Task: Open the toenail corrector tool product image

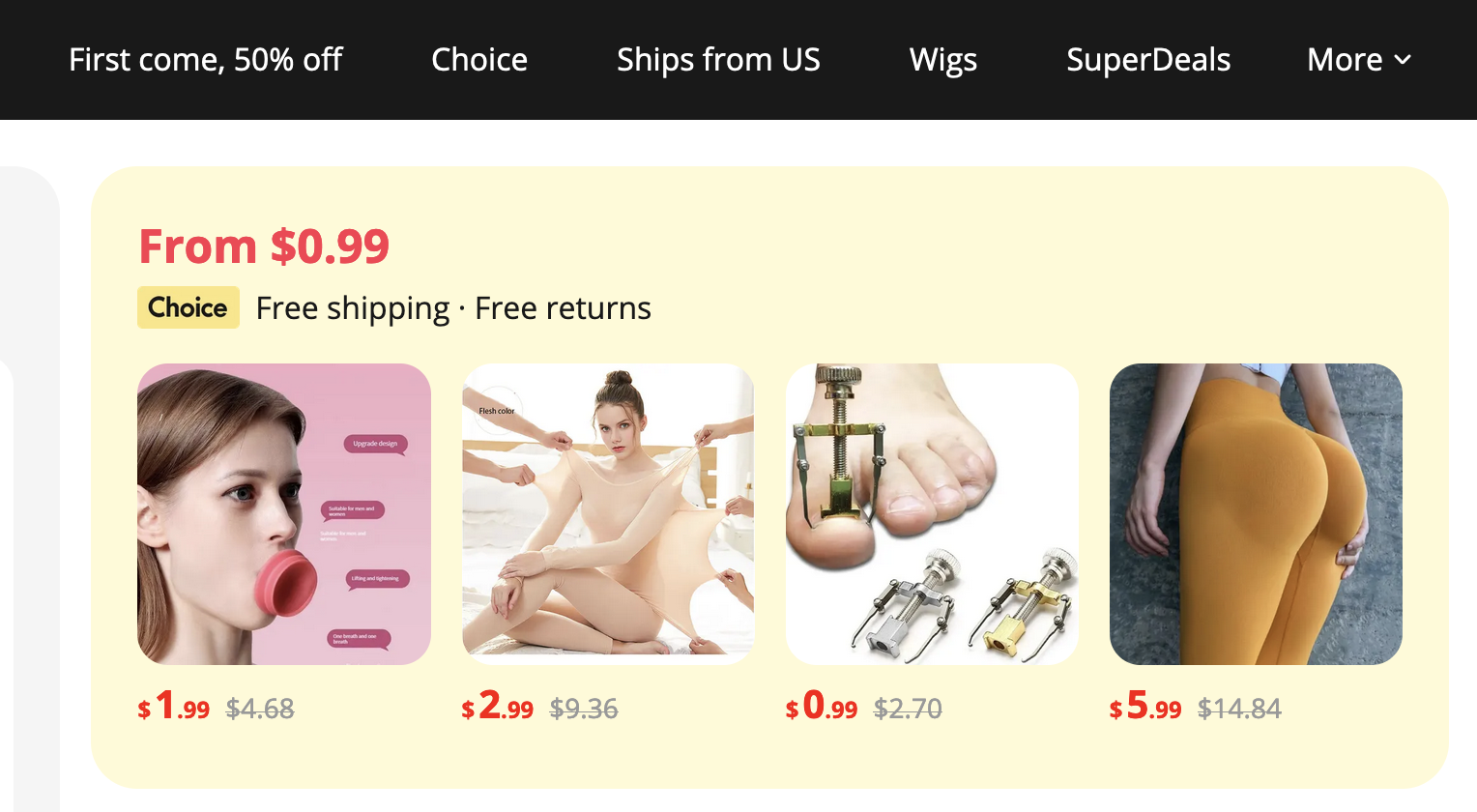Action: click(932, 514)
